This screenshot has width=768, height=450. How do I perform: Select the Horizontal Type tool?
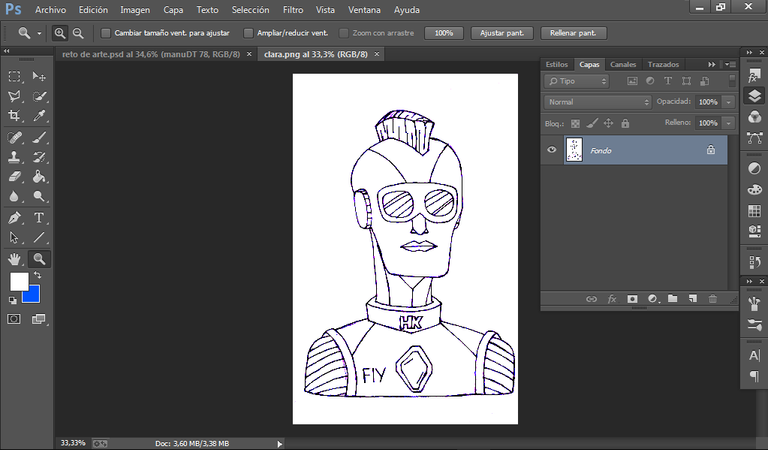point(39,218)
